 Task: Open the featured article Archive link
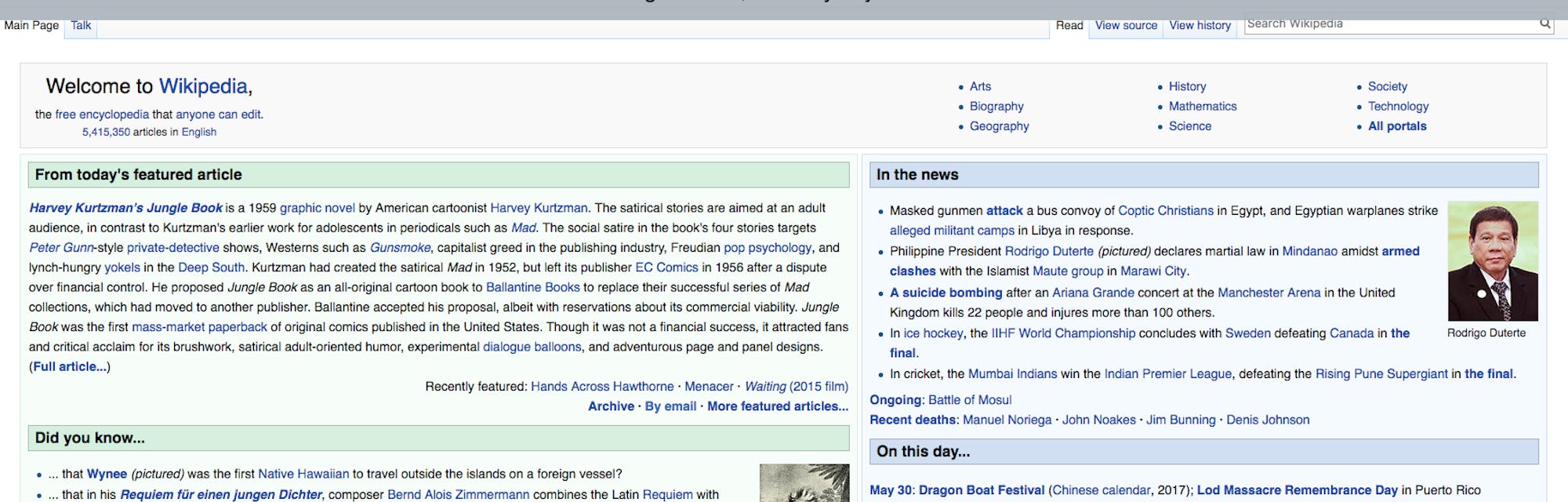pos(611,406)
